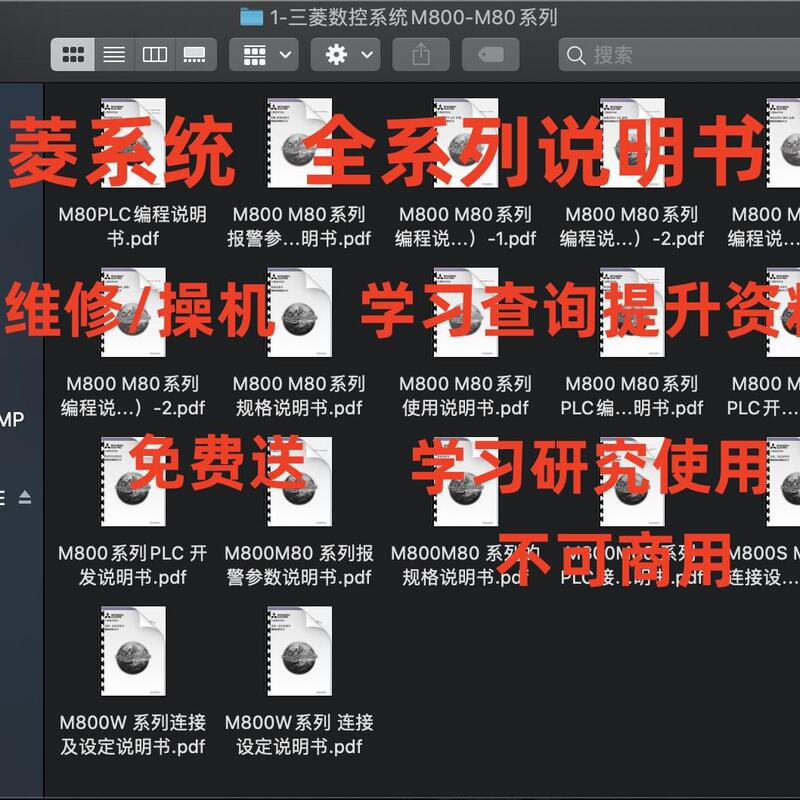Click the Share toolbar button
Screen dimensions: 800x800
(x=421, y=54)
